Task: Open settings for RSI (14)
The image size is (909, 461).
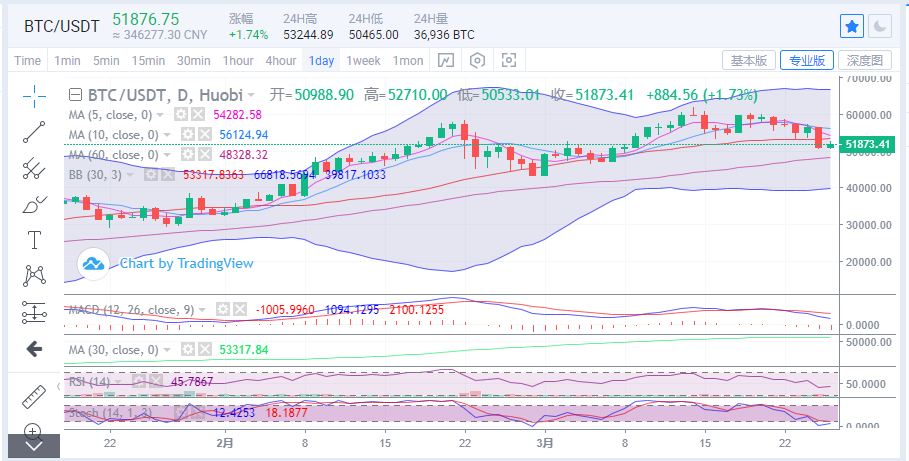Action: coord(139,382)
